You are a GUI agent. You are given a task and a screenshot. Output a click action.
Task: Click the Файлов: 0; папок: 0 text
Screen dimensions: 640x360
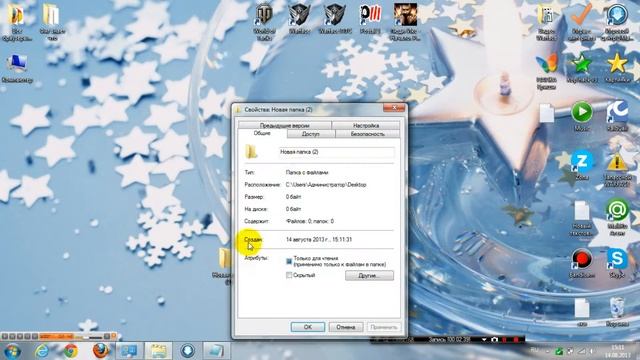pos(310,221)
